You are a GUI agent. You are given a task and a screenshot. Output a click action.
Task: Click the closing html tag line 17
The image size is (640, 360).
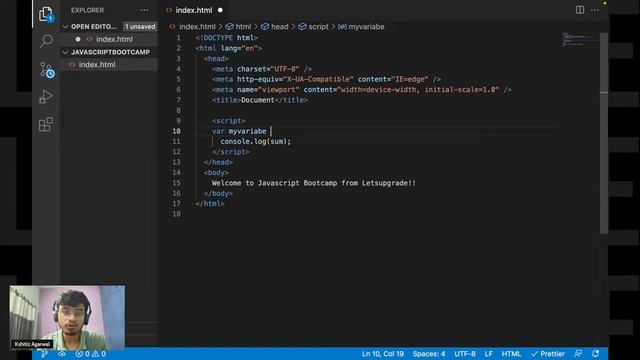tap(210, 204)
